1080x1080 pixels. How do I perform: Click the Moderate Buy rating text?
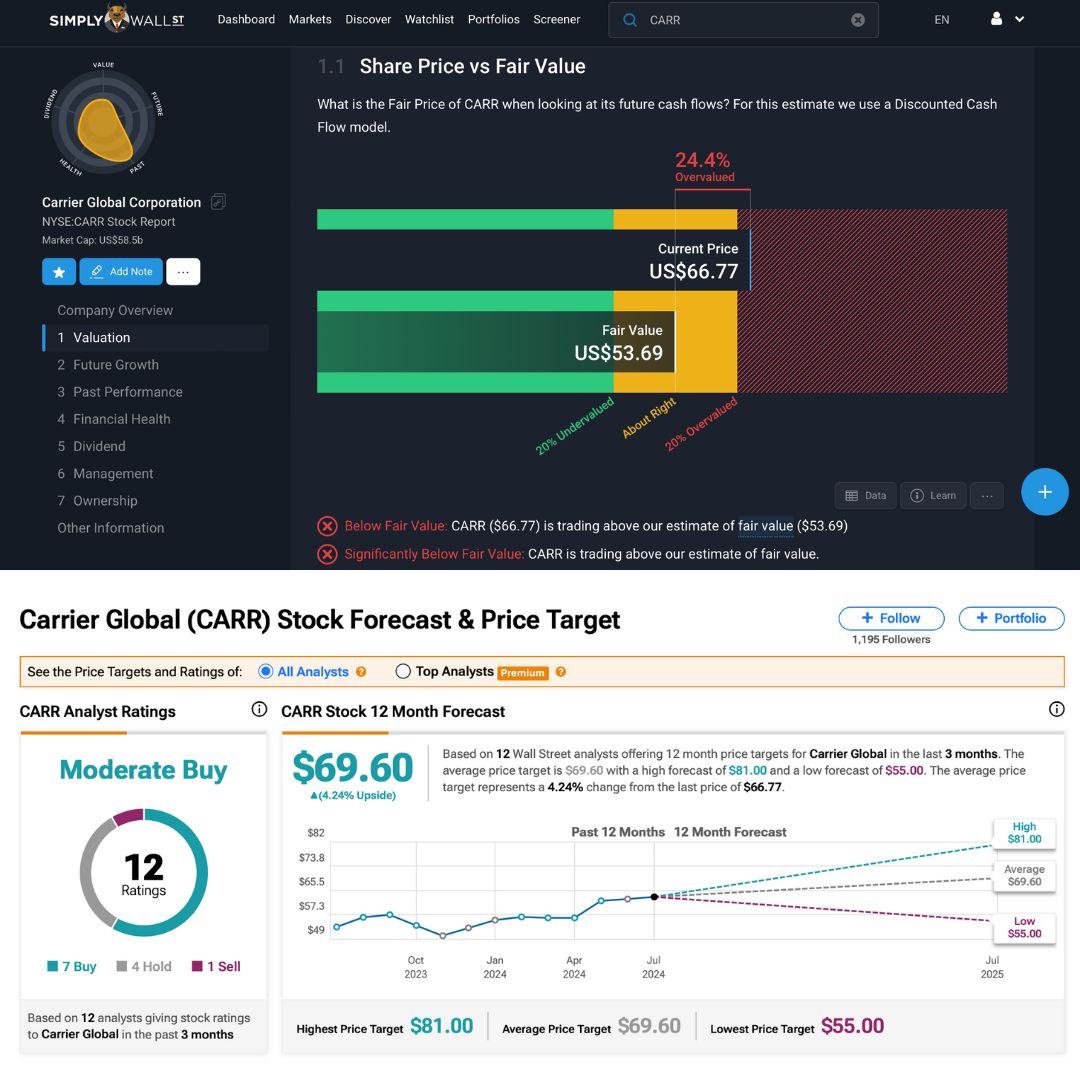tap(143, 769)
